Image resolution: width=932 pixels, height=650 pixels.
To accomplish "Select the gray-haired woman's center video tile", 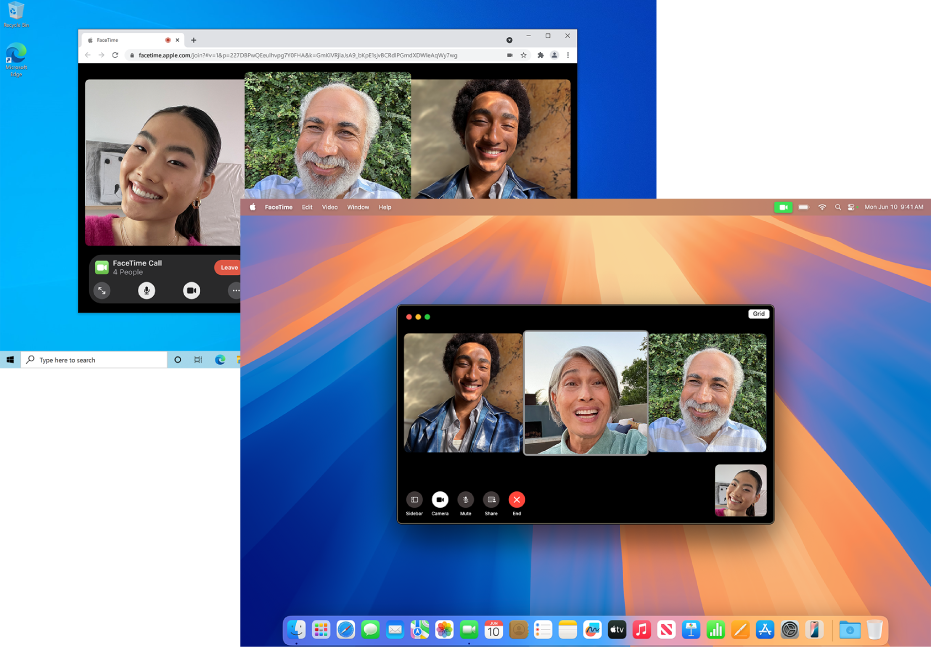I will (x=585, y=393).
